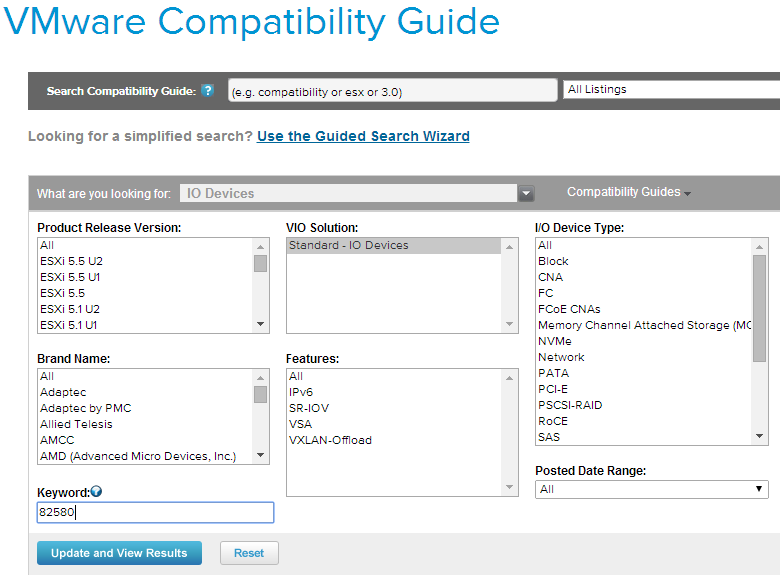Viewport: 780px width, 575px height.
Task: Open the All Listings dropdown
Action: click(x=670, y=90)
